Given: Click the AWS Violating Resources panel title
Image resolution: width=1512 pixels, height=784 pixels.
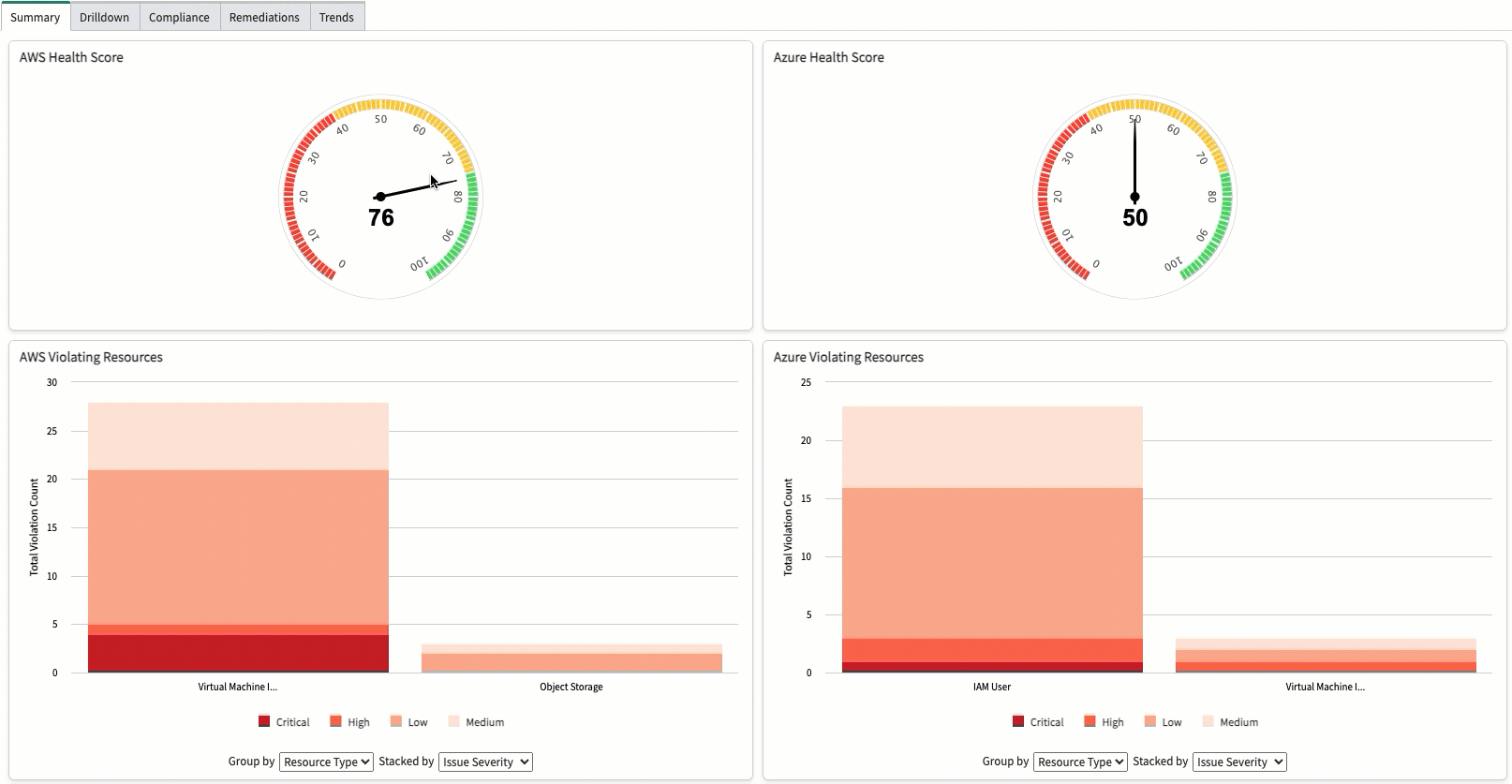Looking at the screenshot, I should tap(91, 357).
